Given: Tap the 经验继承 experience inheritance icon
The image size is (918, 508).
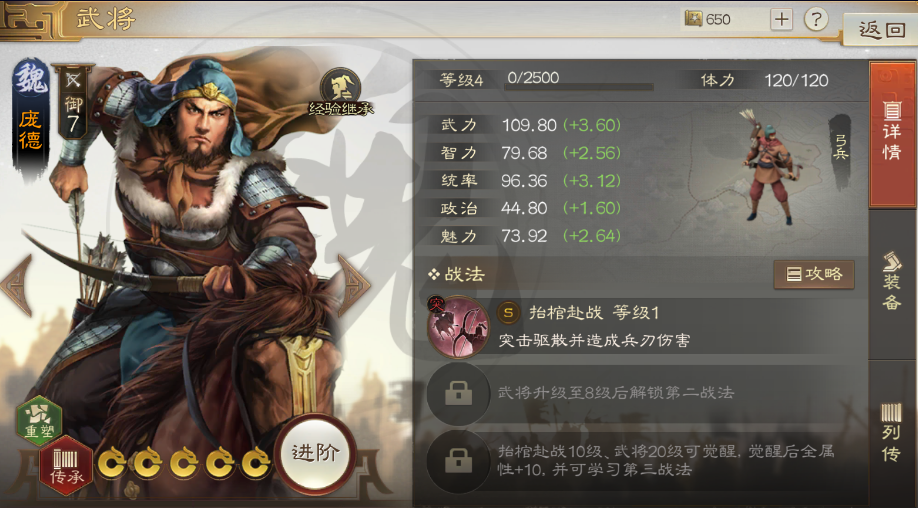Looking at the screenshot, I should tap(340, 91).
